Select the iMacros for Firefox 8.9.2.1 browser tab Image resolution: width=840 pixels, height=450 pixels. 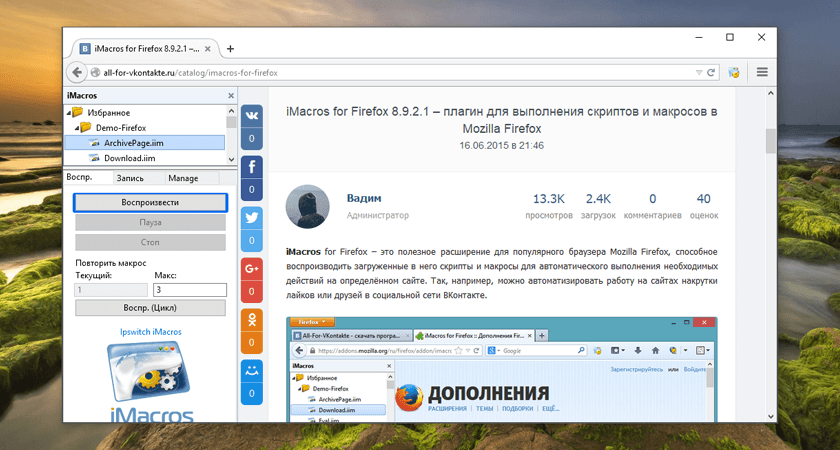pos(145,49)
